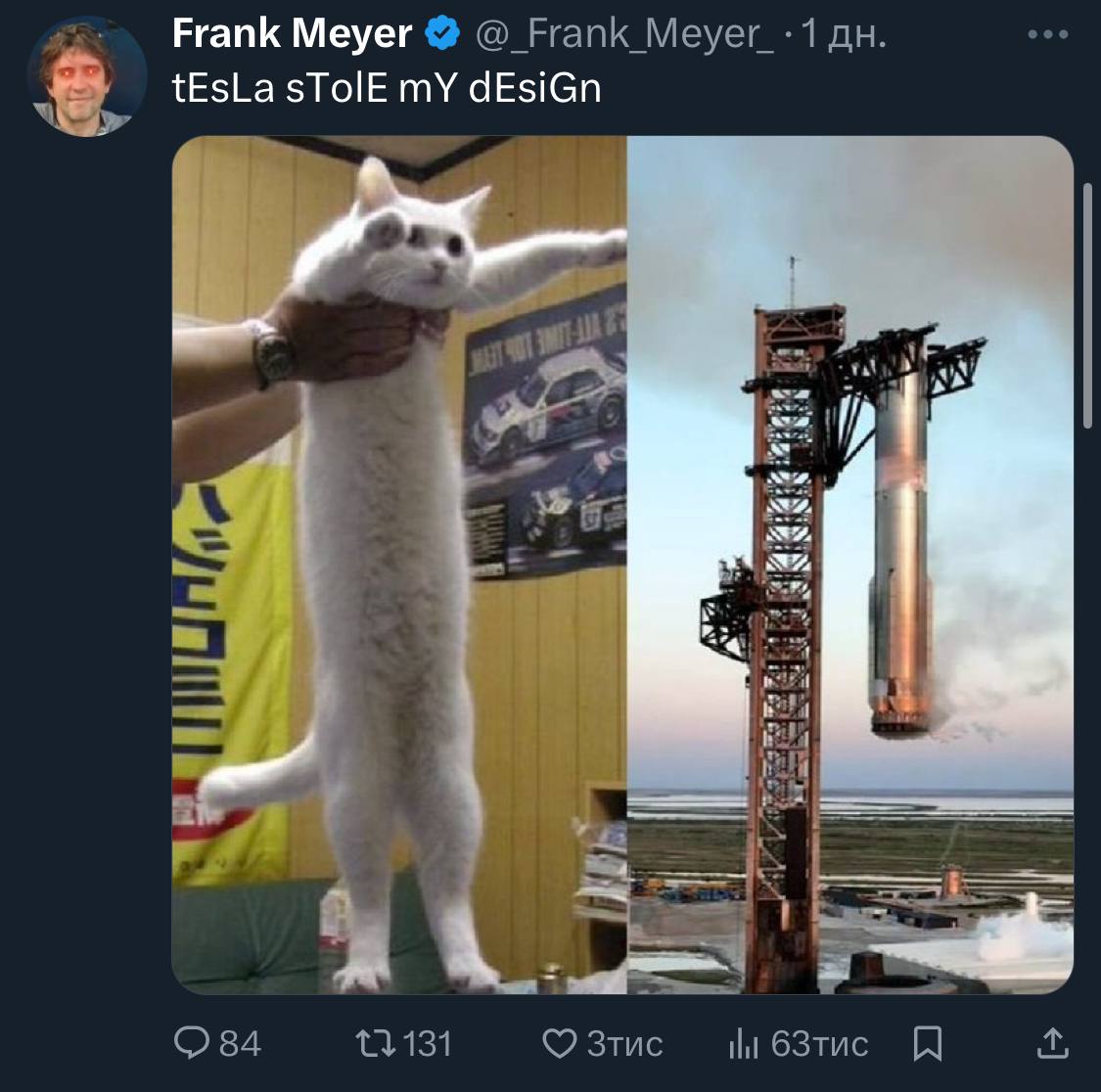Open the long white cat image
The height and width of the screenshot is (1092, 1101).
point(399,565)
